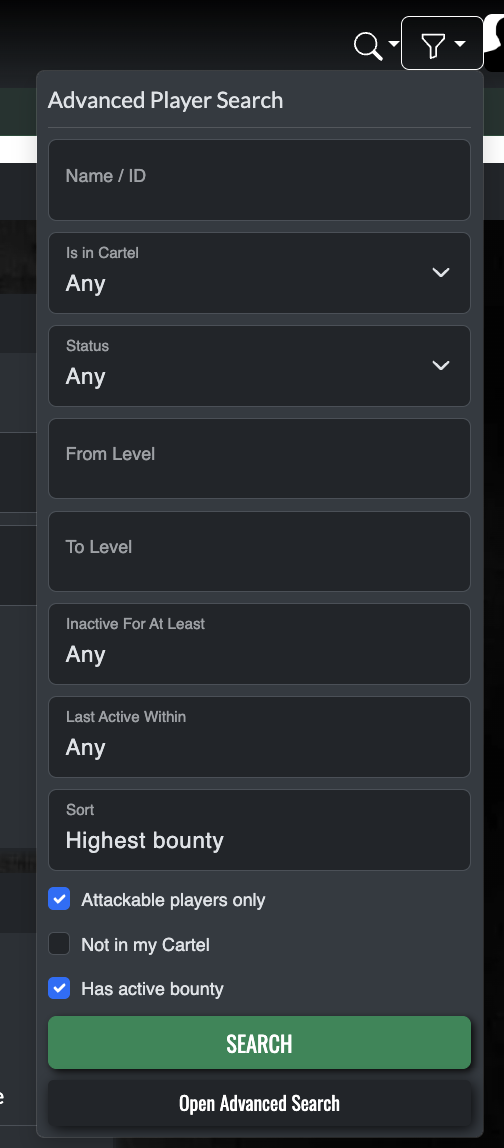Enable Not in my Cartel checkbox
The image size is (504, 1148).
click(x=59, y=944)
